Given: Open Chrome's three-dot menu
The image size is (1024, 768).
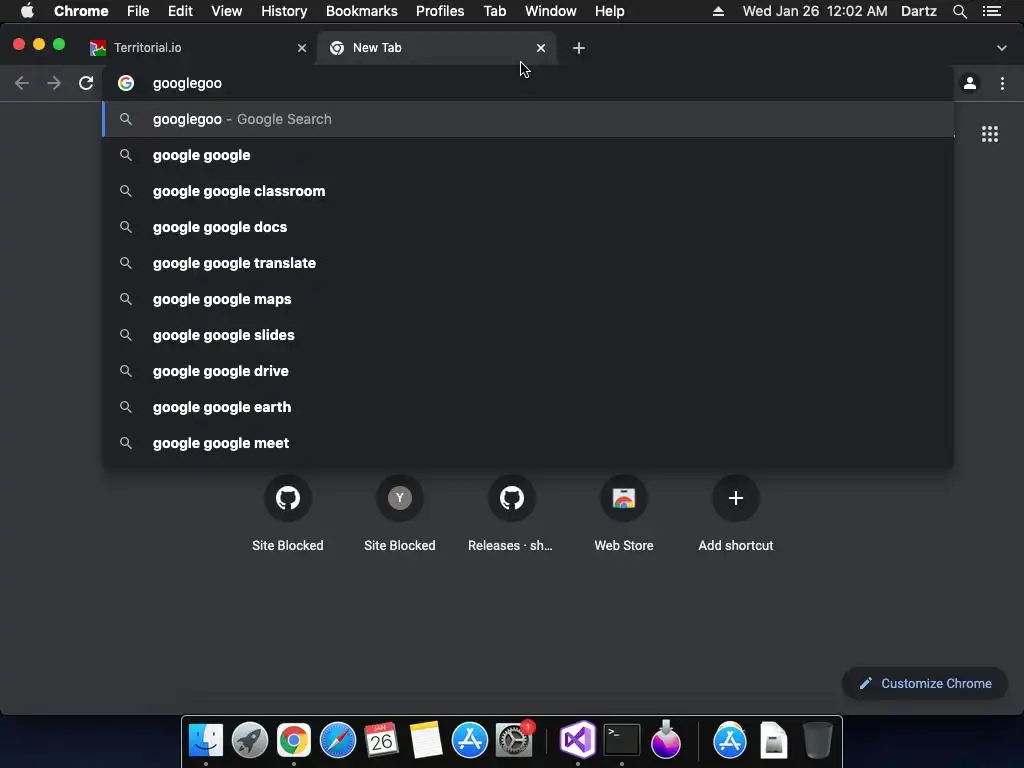Looking at the screenshot, I should [x=1002, y=83].
